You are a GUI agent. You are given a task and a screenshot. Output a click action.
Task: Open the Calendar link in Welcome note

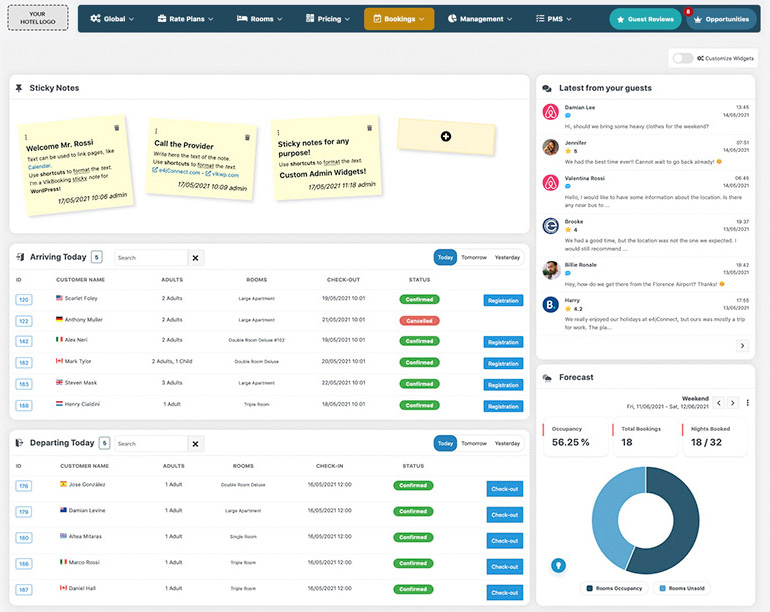(x=39, y=167)
